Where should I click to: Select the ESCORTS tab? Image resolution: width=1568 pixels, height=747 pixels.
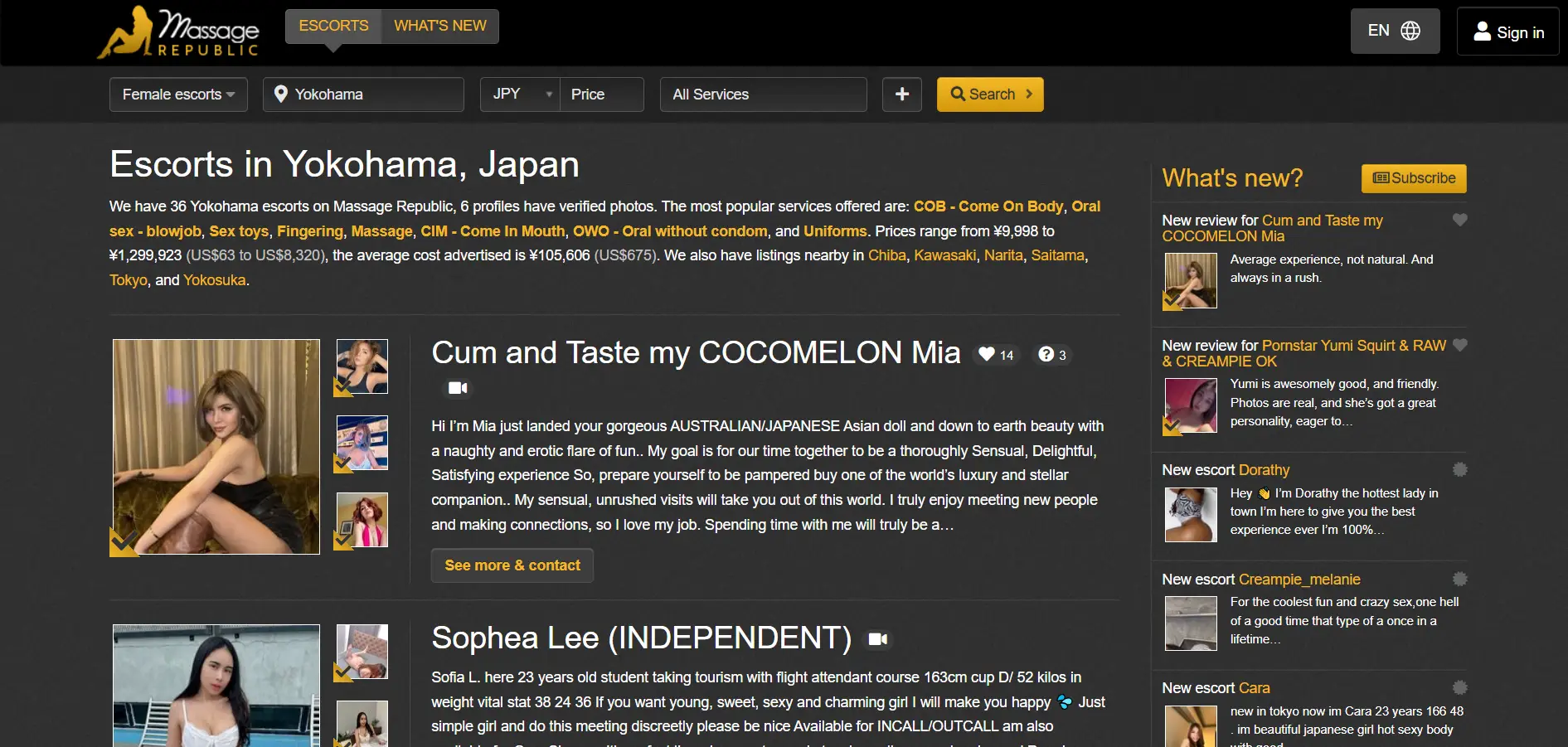pos(333,27)
